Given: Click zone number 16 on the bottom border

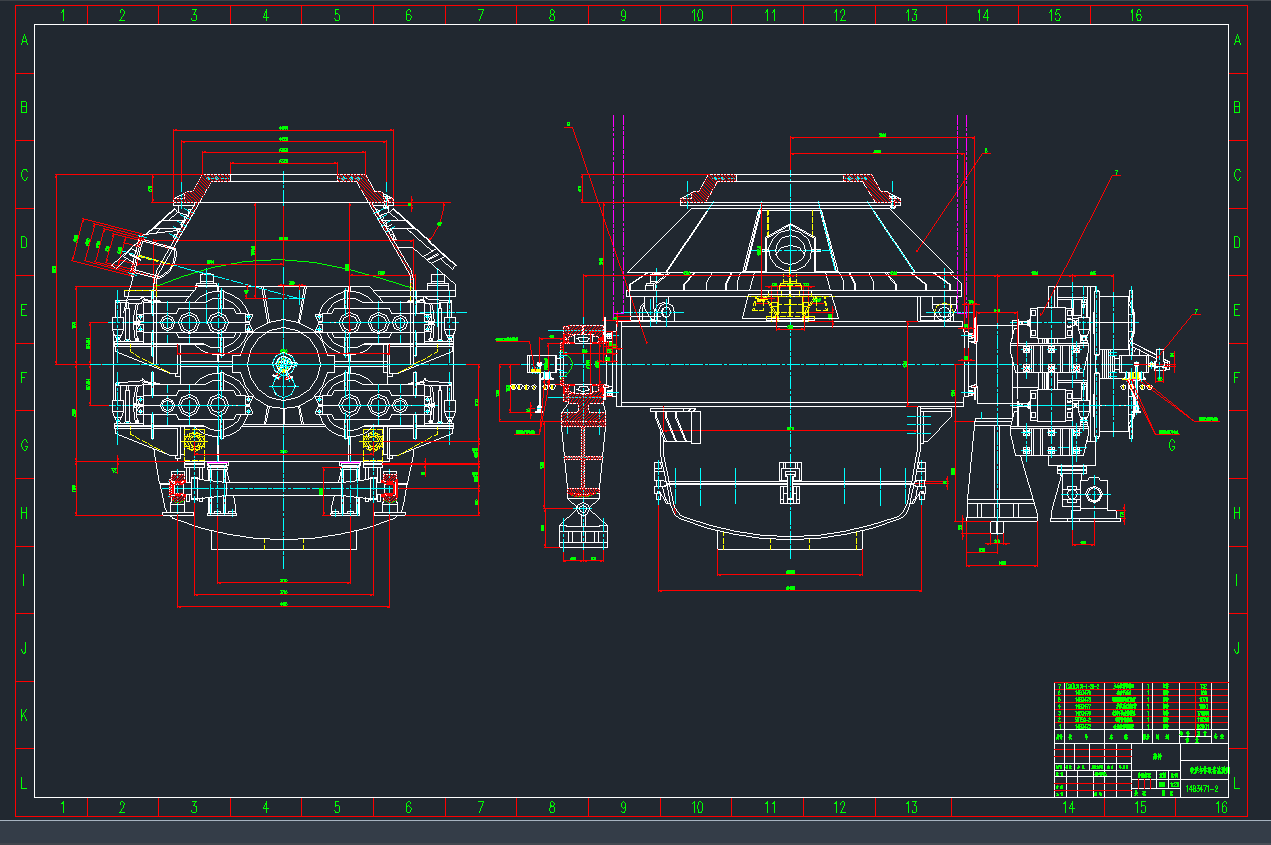Looking at the screenshot, I should [x=1221, y=807].
